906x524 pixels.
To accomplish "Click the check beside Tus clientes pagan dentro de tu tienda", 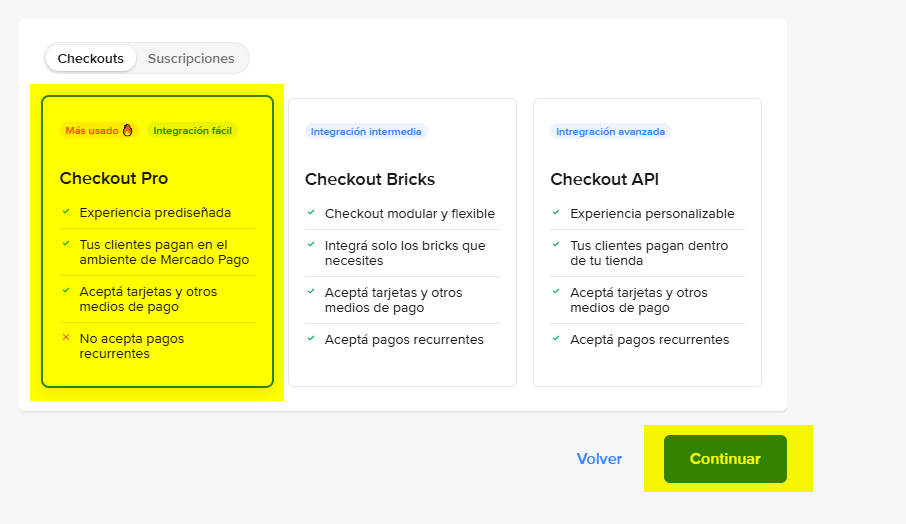I will (x=557, y=244).
